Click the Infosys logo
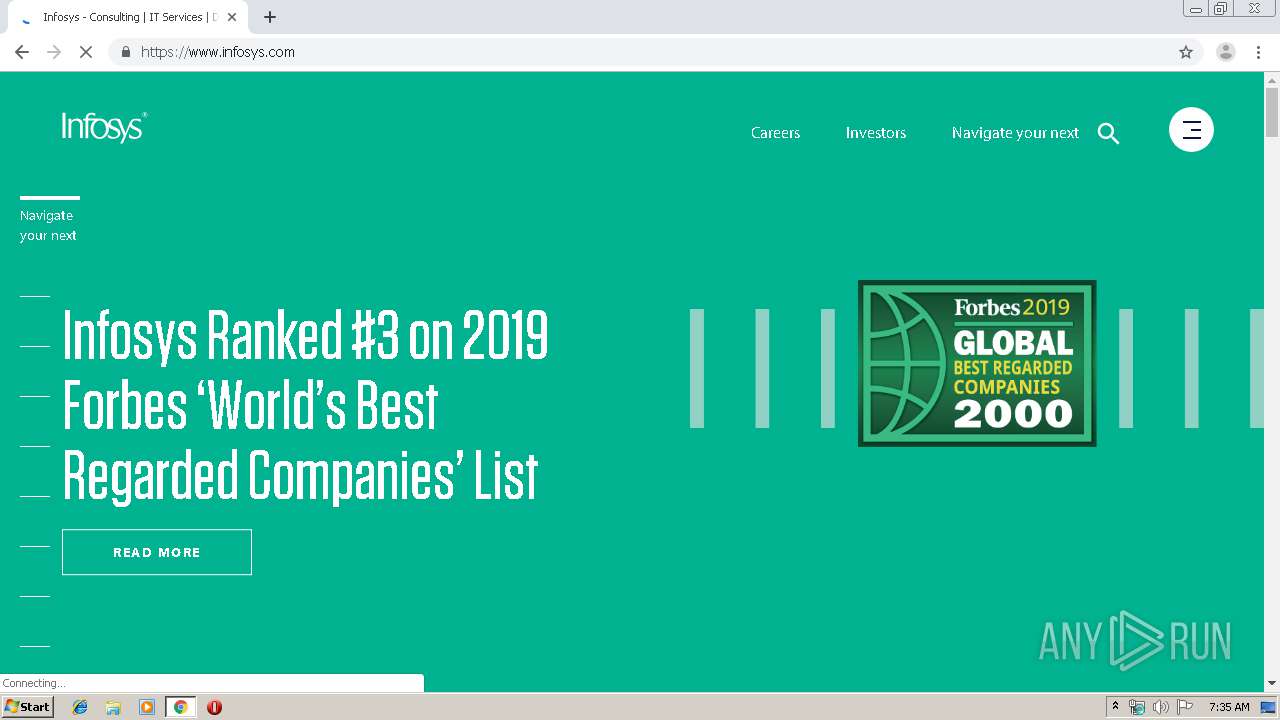 tap(104, 127)
